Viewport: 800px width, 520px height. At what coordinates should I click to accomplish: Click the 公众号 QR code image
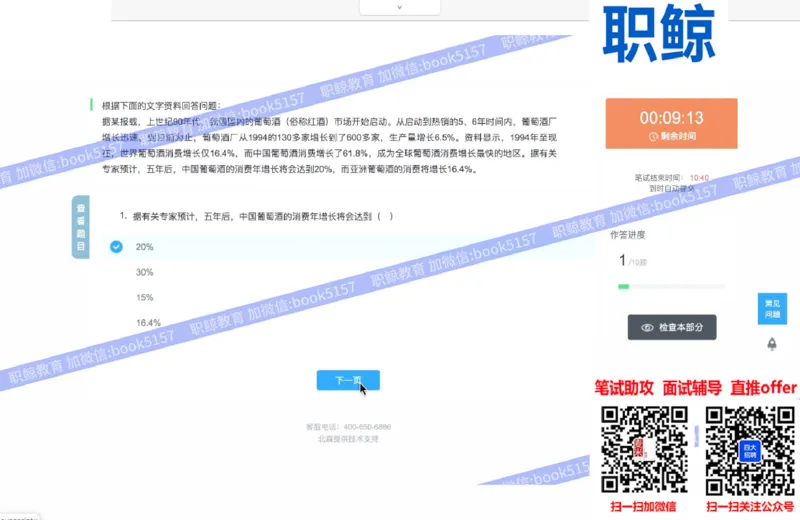[x=750, y=450]
